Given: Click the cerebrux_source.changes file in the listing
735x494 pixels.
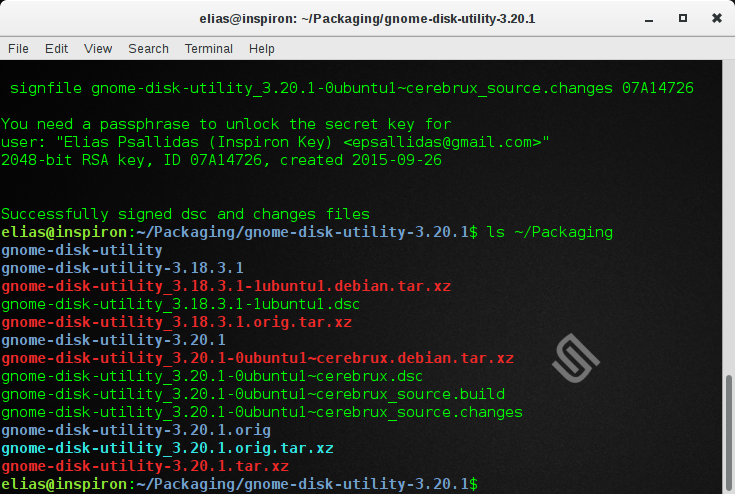Looking at the screenshot, I should coord(262,412).
